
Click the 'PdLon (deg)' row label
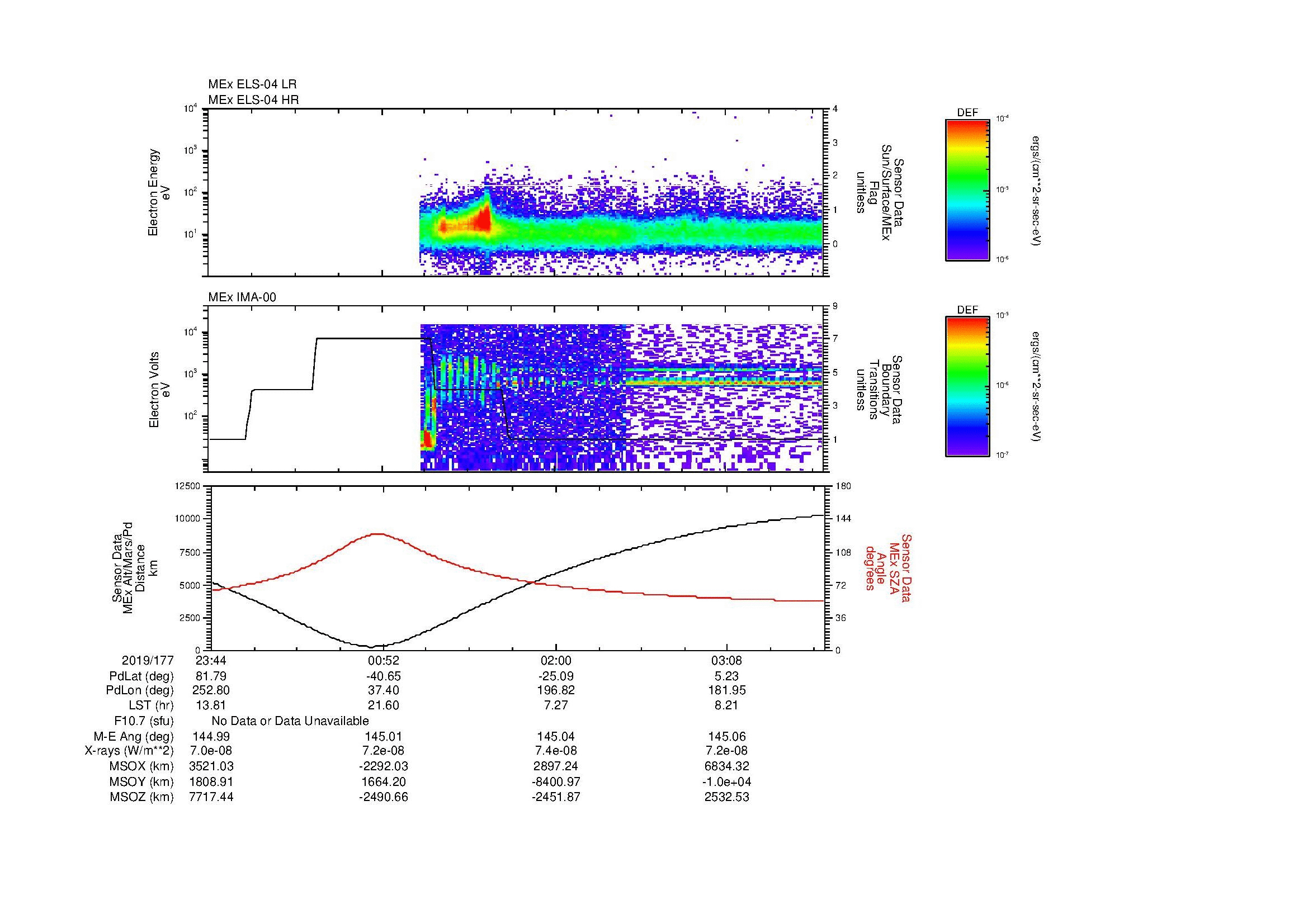pos(140,690)
